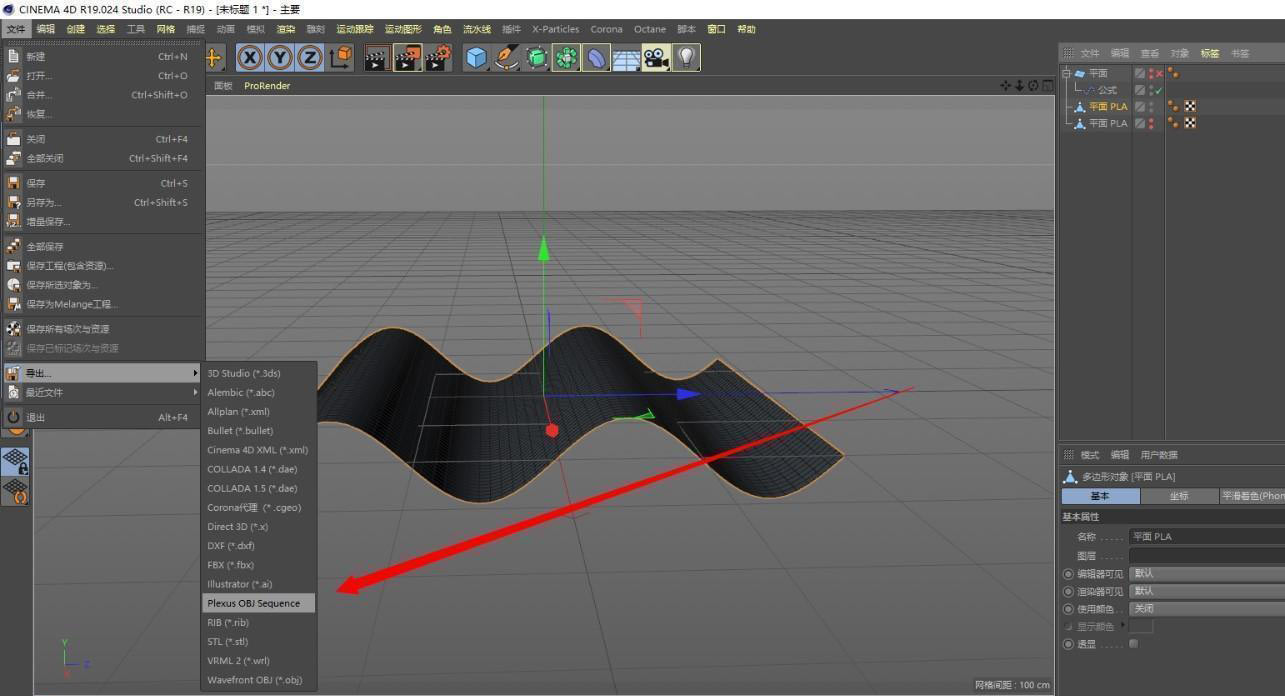Toggle the Y axis lock button
This screenshot has width=1285, height=696.
point(280,58)
